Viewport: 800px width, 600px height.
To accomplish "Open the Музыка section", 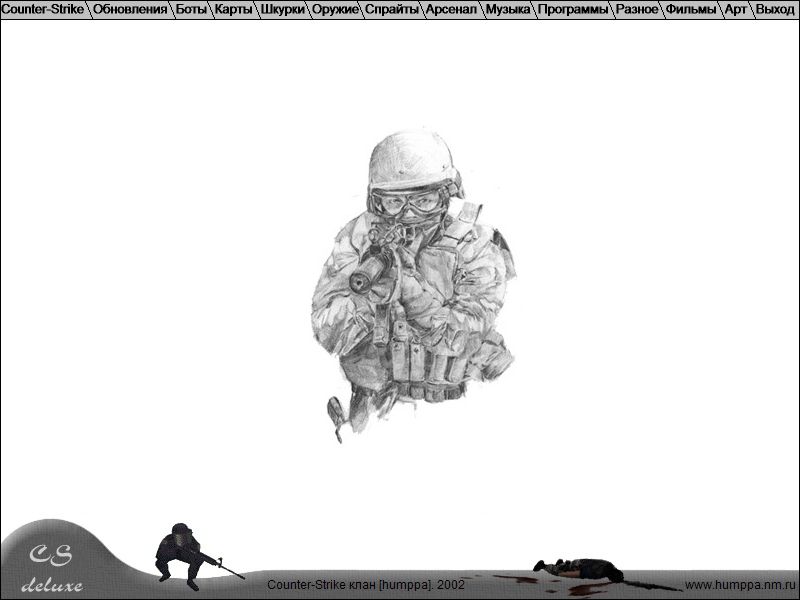I will 508,9.
